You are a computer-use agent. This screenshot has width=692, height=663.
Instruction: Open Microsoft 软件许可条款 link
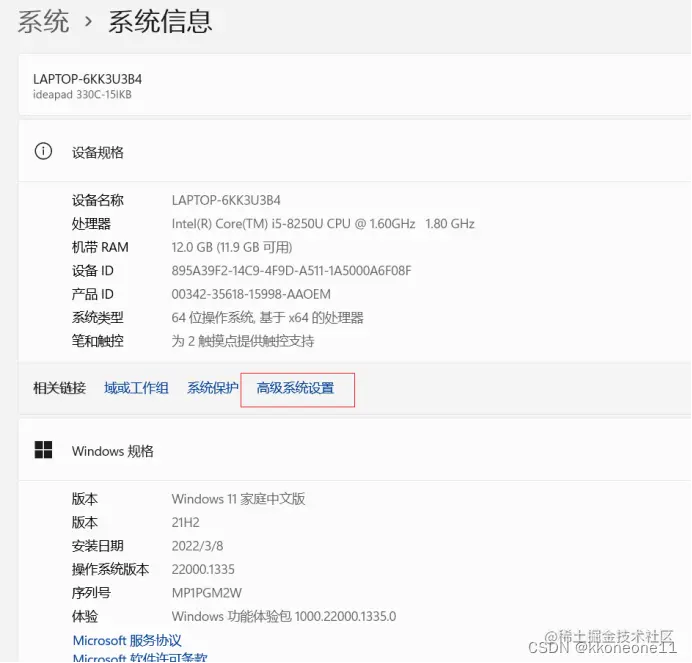click(x=140, y=657)
